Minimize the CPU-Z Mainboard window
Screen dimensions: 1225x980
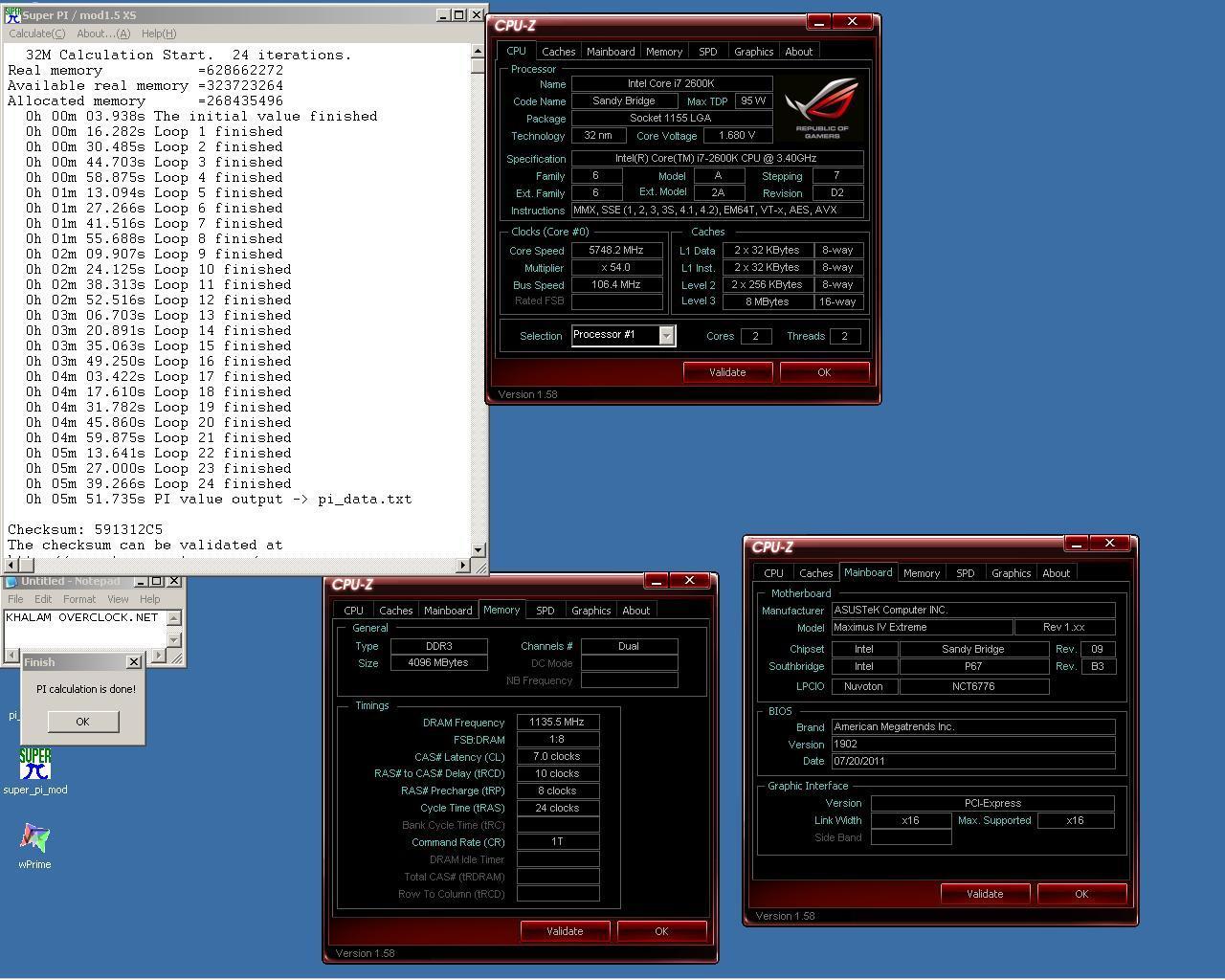[x=1077, y=544]
